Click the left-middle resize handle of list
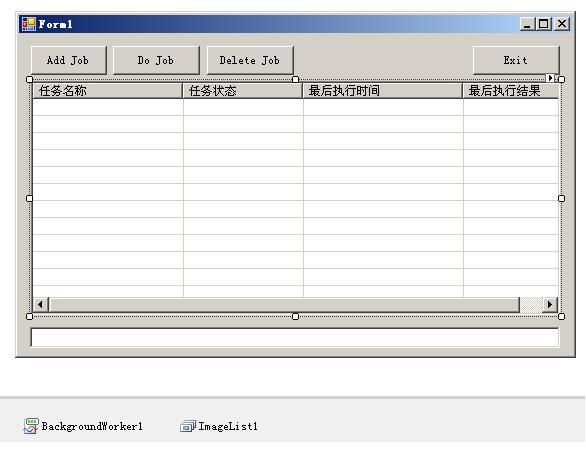This screenshot has width=586, height=450. tap(30, 198)
